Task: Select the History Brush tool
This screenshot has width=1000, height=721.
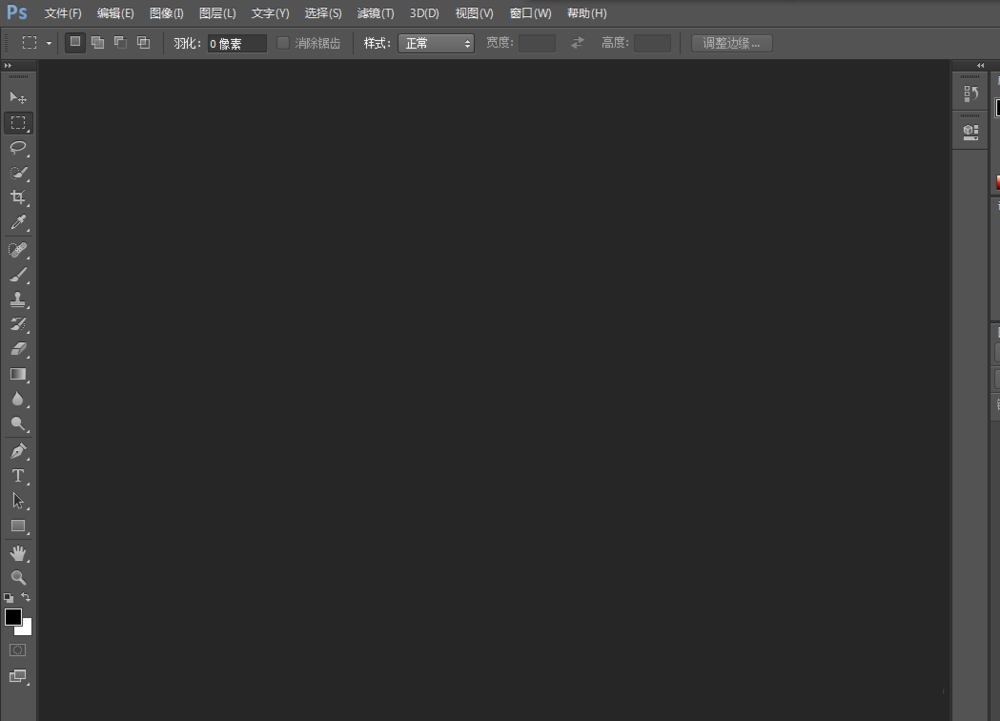Action: [18, 324]
